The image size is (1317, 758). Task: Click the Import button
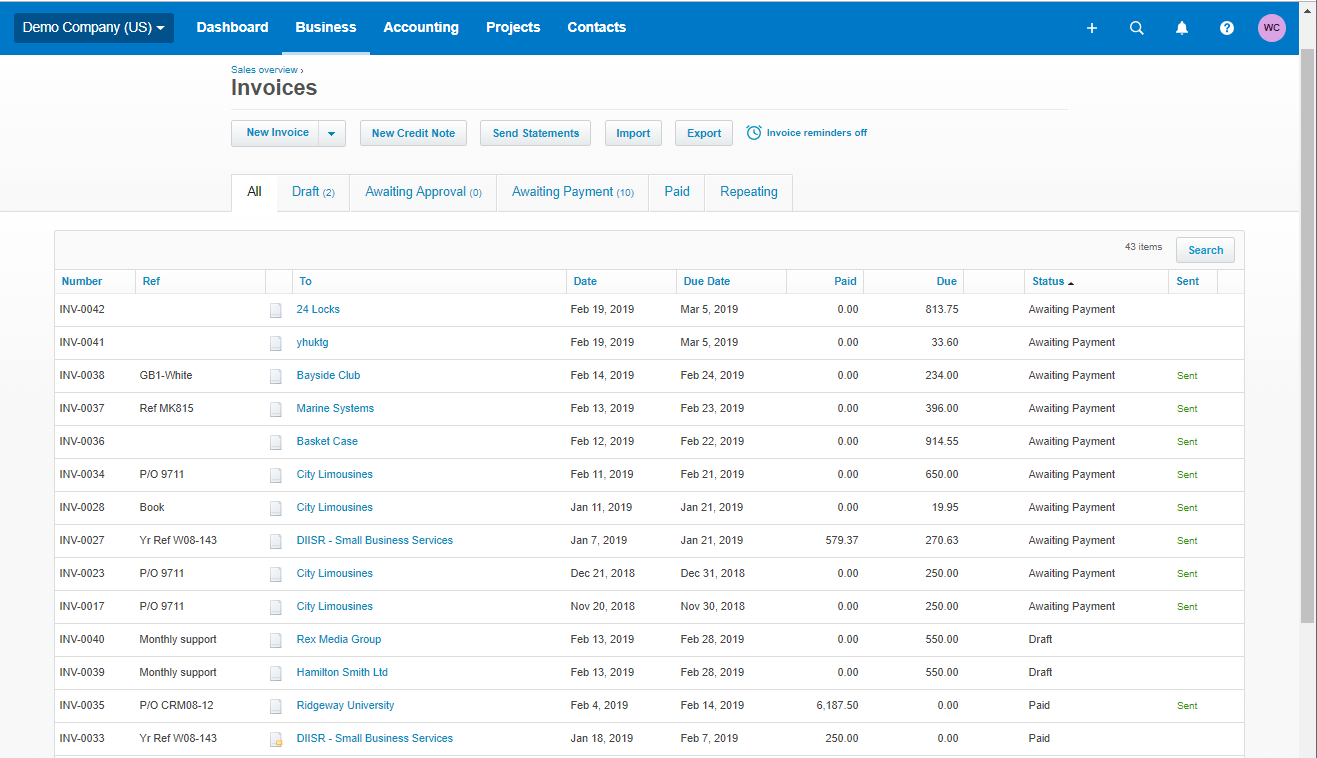633,133
